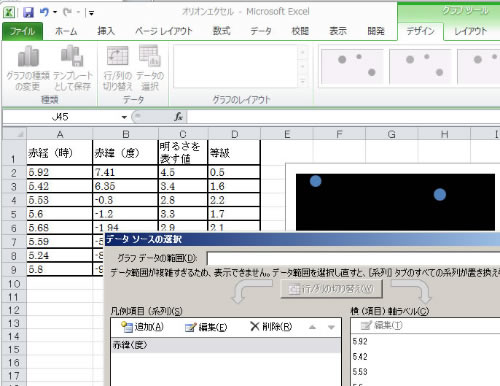Select axis label 5.42 in list
This screenshot has height=386, width=500.
pos(360,356)
